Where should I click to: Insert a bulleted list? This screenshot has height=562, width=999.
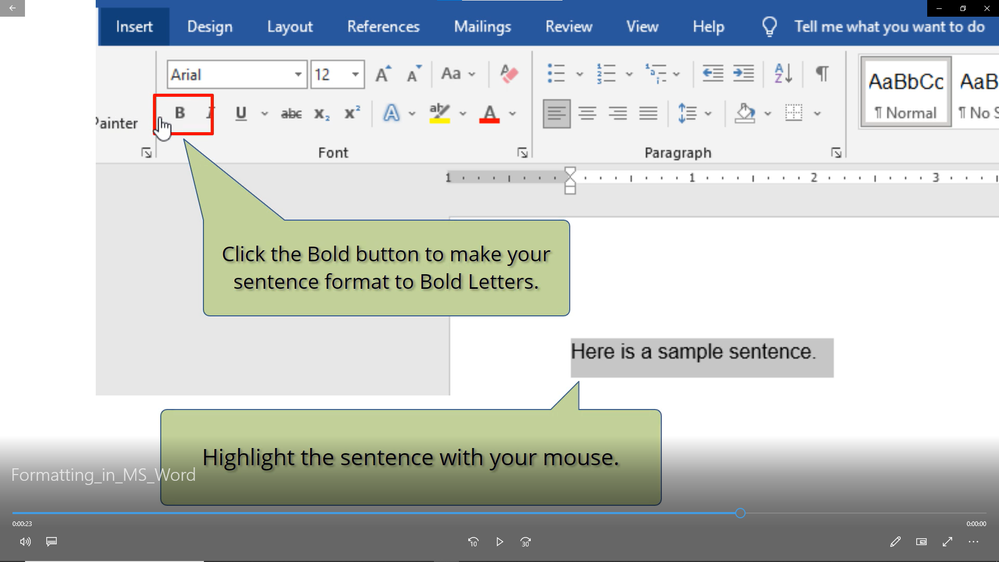tap(556, 73)
